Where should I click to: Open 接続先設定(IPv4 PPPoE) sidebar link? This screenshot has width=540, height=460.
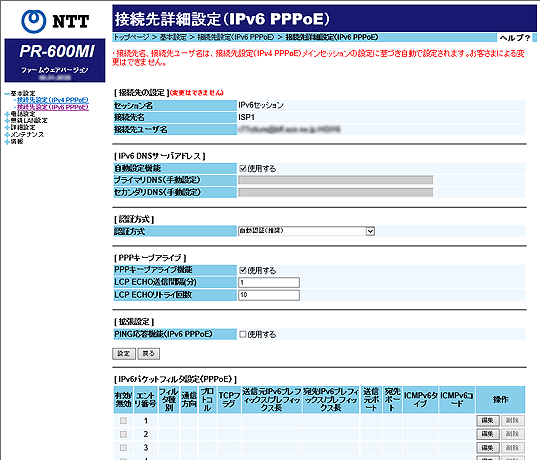[x=53, y=100]
